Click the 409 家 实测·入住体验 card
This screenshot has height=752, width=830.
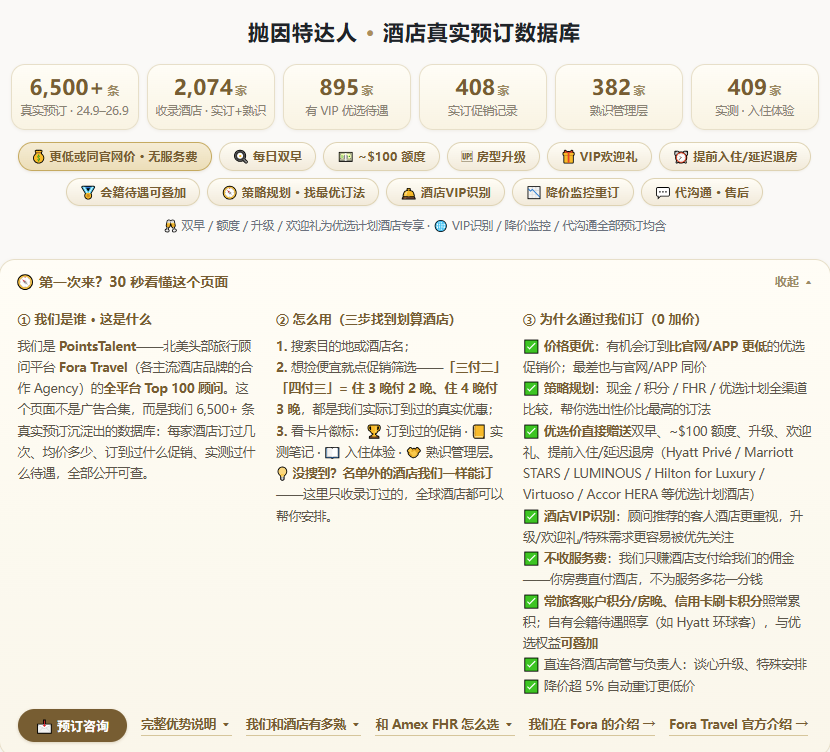[x=755, y=97]
